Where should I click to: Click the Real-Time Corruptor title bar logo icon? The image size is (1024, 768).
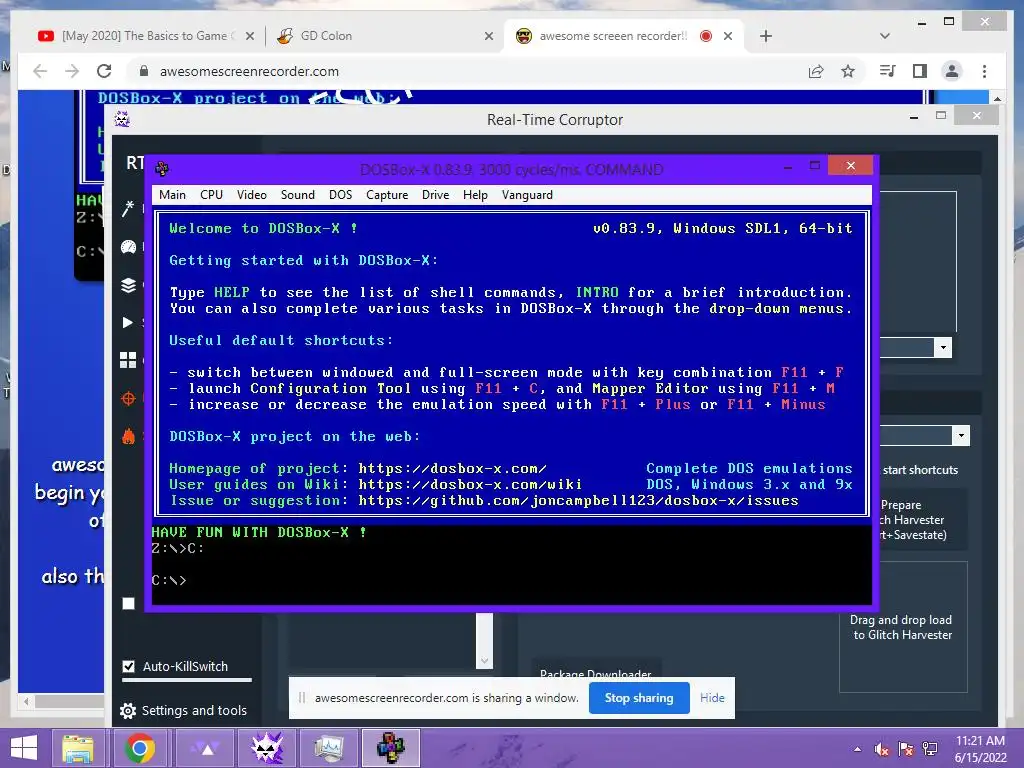(122, 119)
